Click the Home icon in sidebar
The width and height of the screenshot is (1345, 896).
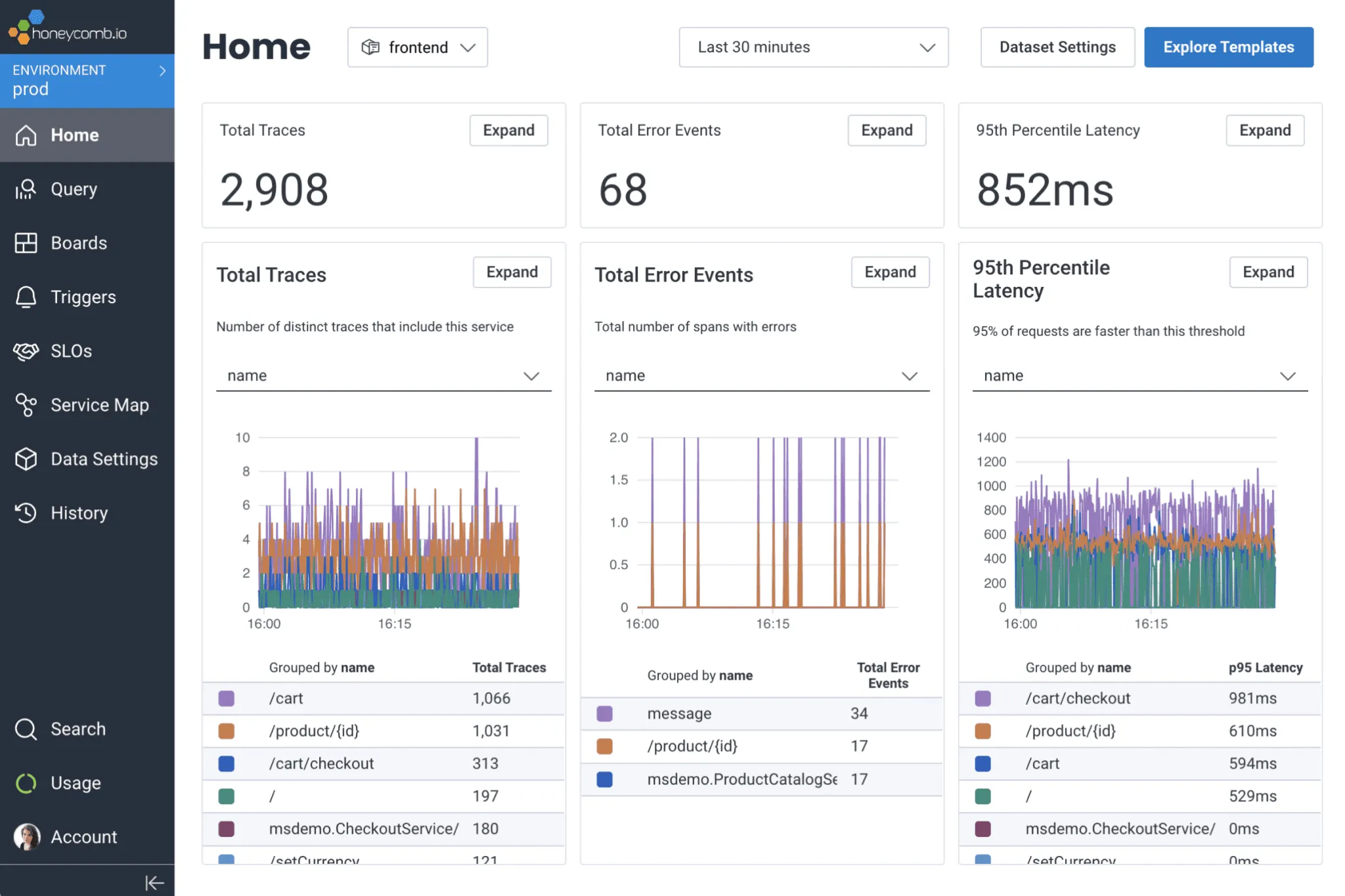point(25,134)
